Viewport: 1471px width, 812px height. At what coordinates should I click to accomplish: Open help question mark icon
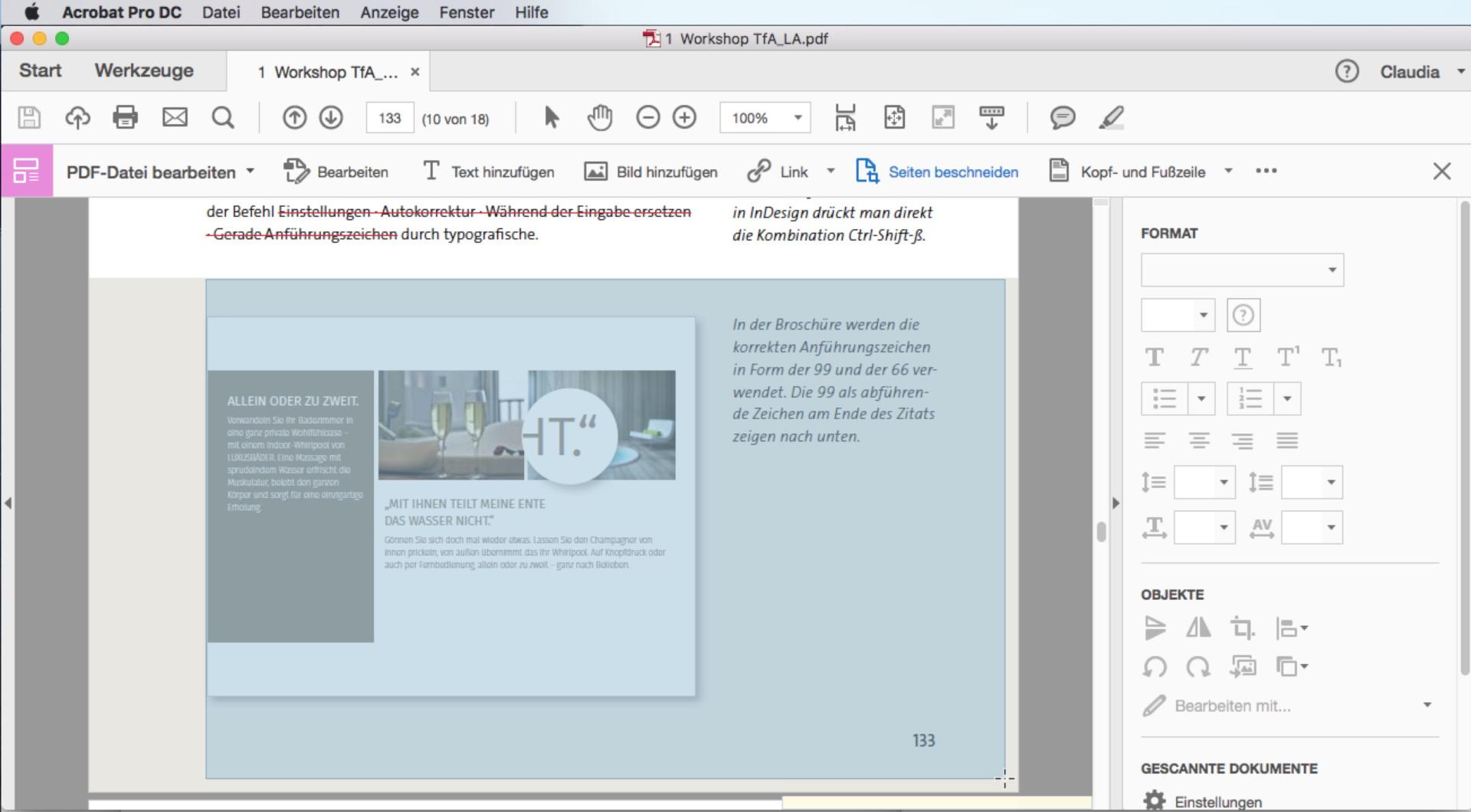[1347, 71]
